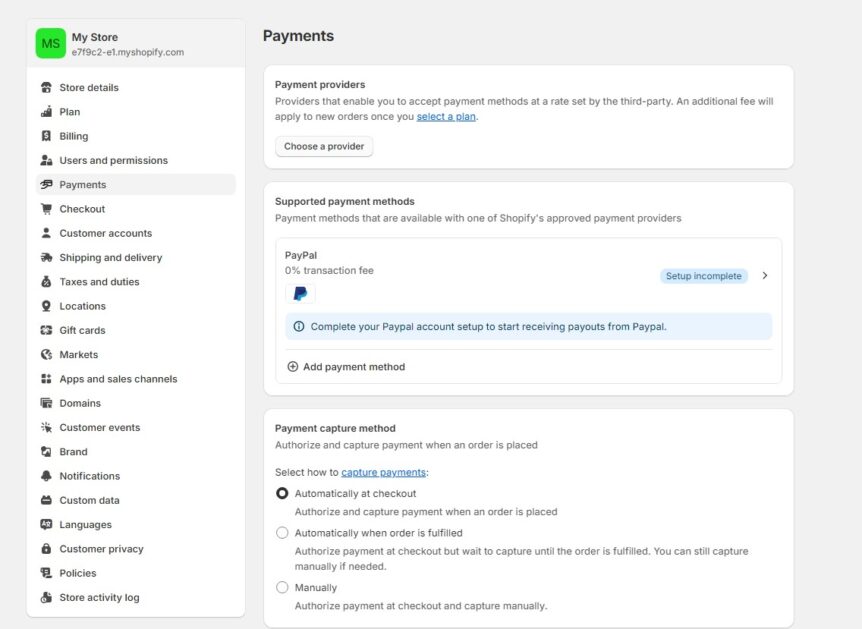The width and height of the screenshot is (862, 629).
Task: Click the Customer accounts person icon
Action: [x=46, y=233]
